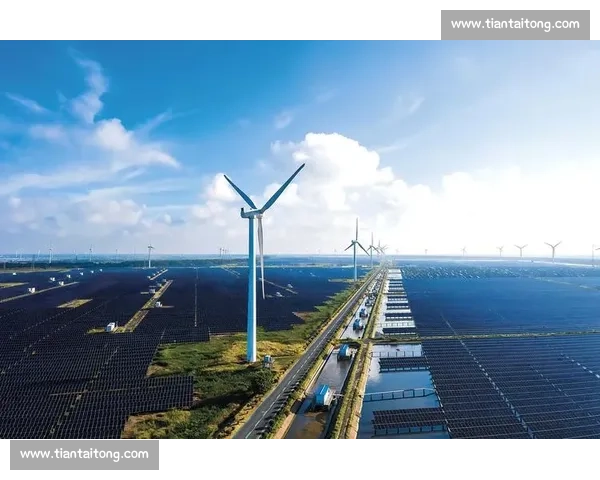The height and width of the screenshot is (480, 600).
Task: Click the bottom-left www.tiantaitong.com watermark
Action: (x=84, y=455)
